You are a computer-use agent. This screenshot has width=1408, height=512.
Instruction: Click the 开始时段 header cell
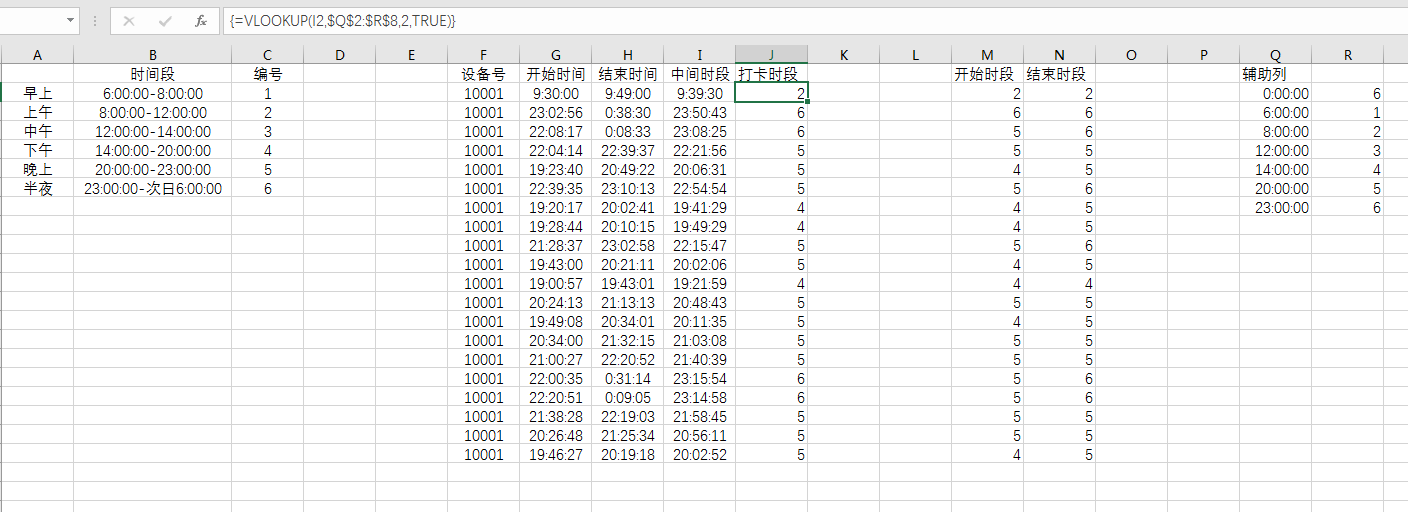coord(987,74)
